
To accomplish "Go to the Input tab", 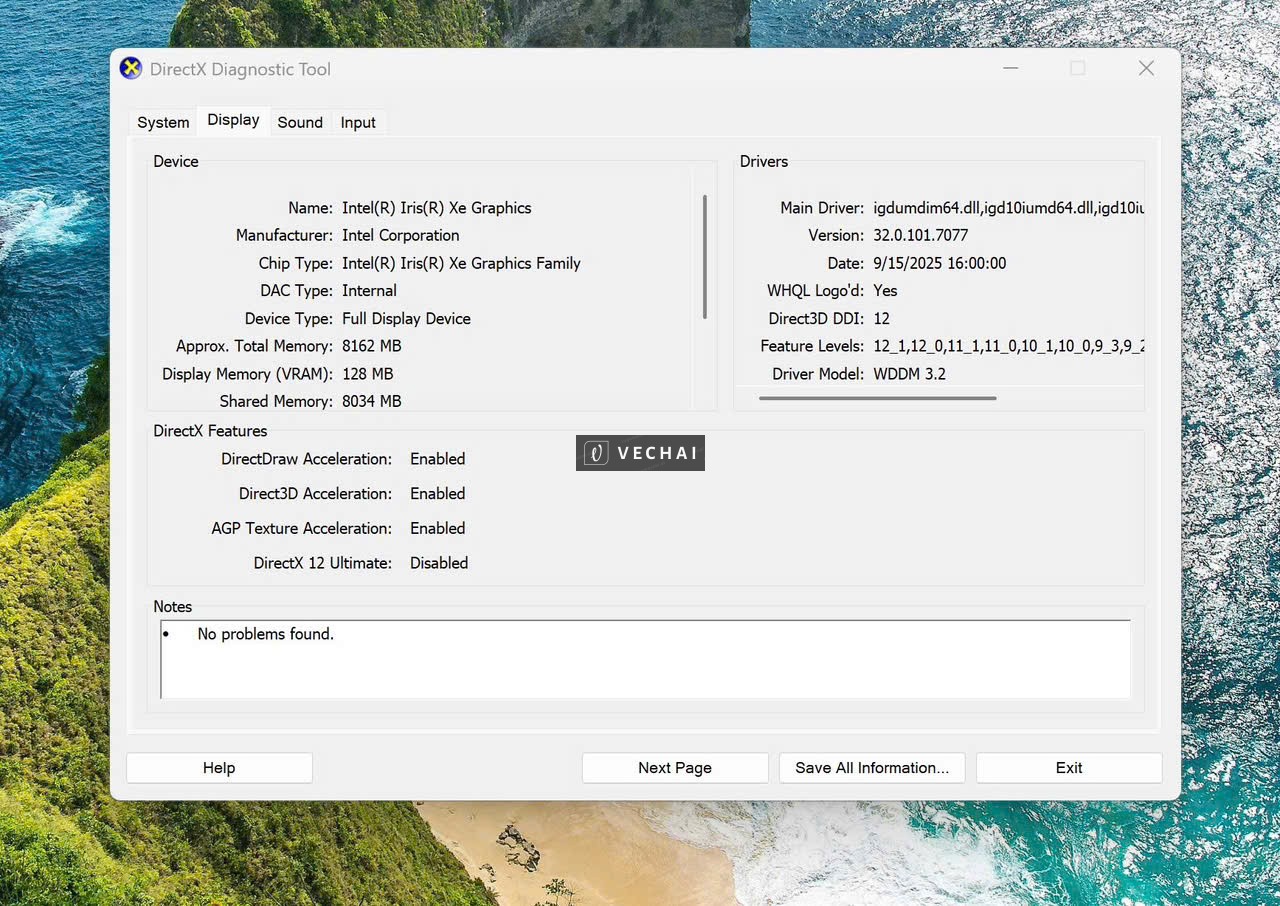I will (358, 122).
